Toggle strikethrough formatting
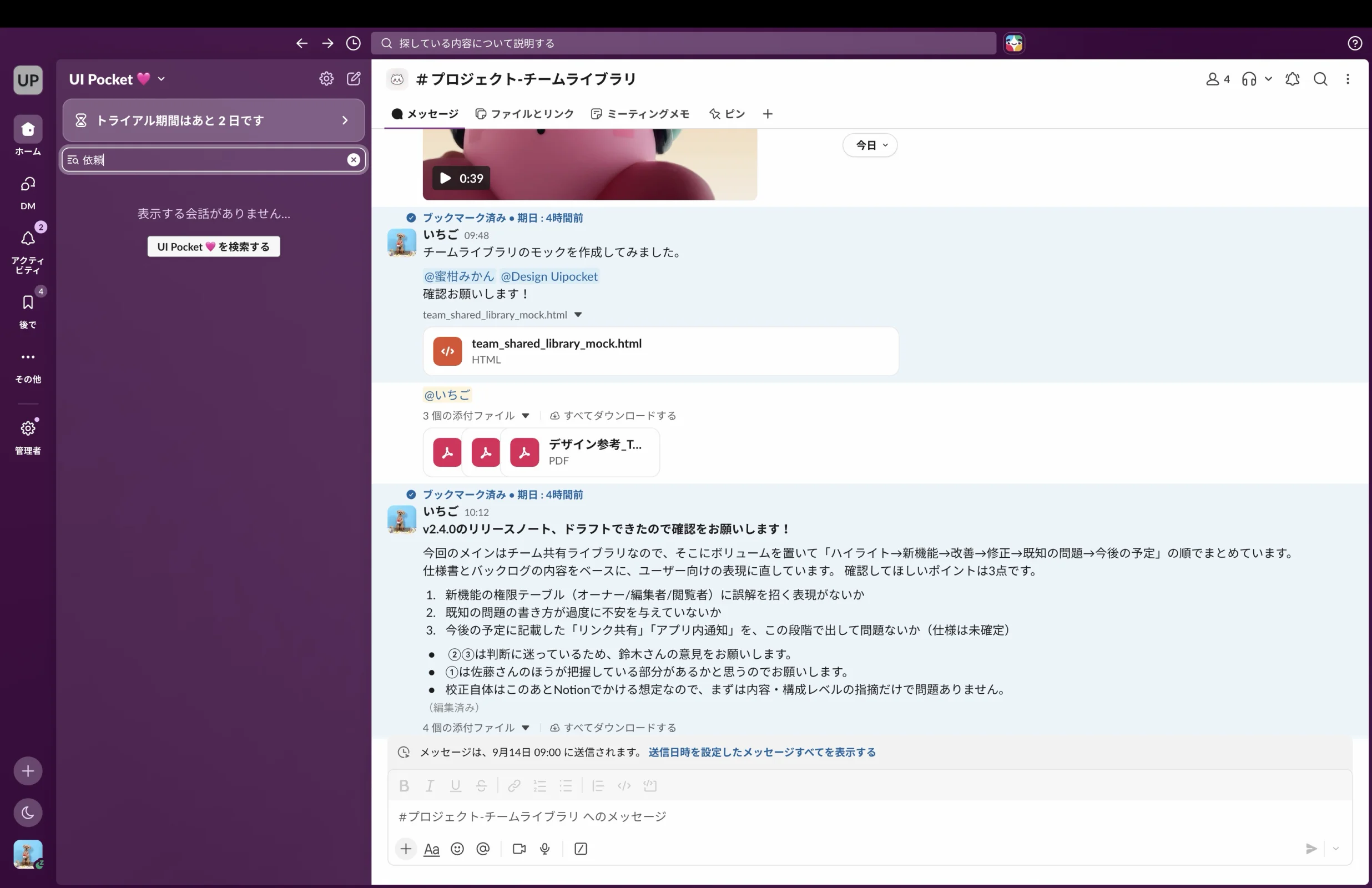This screenshot has width=1372, height=888. [x=481, y=785]
